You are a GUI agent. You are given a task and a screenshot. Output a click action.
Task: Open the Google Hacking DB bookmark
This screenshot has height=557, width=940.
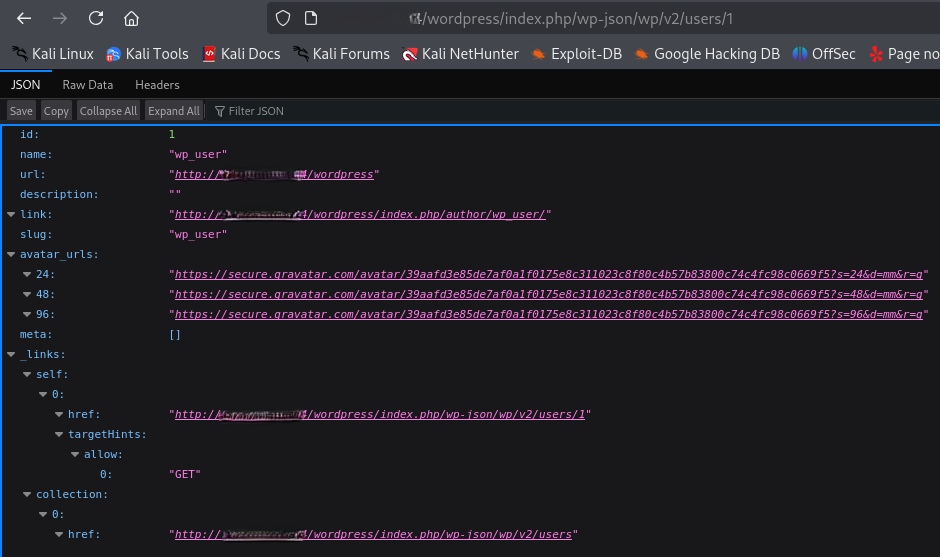pyautogui.click(x=706, y=54)
